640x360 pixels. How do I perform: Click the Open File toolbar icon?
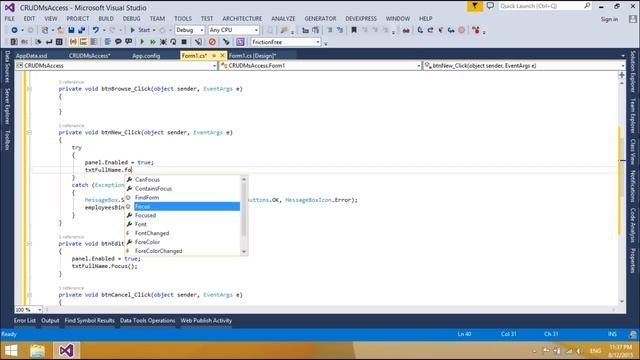pyautogui.click(x=60, y=30)
